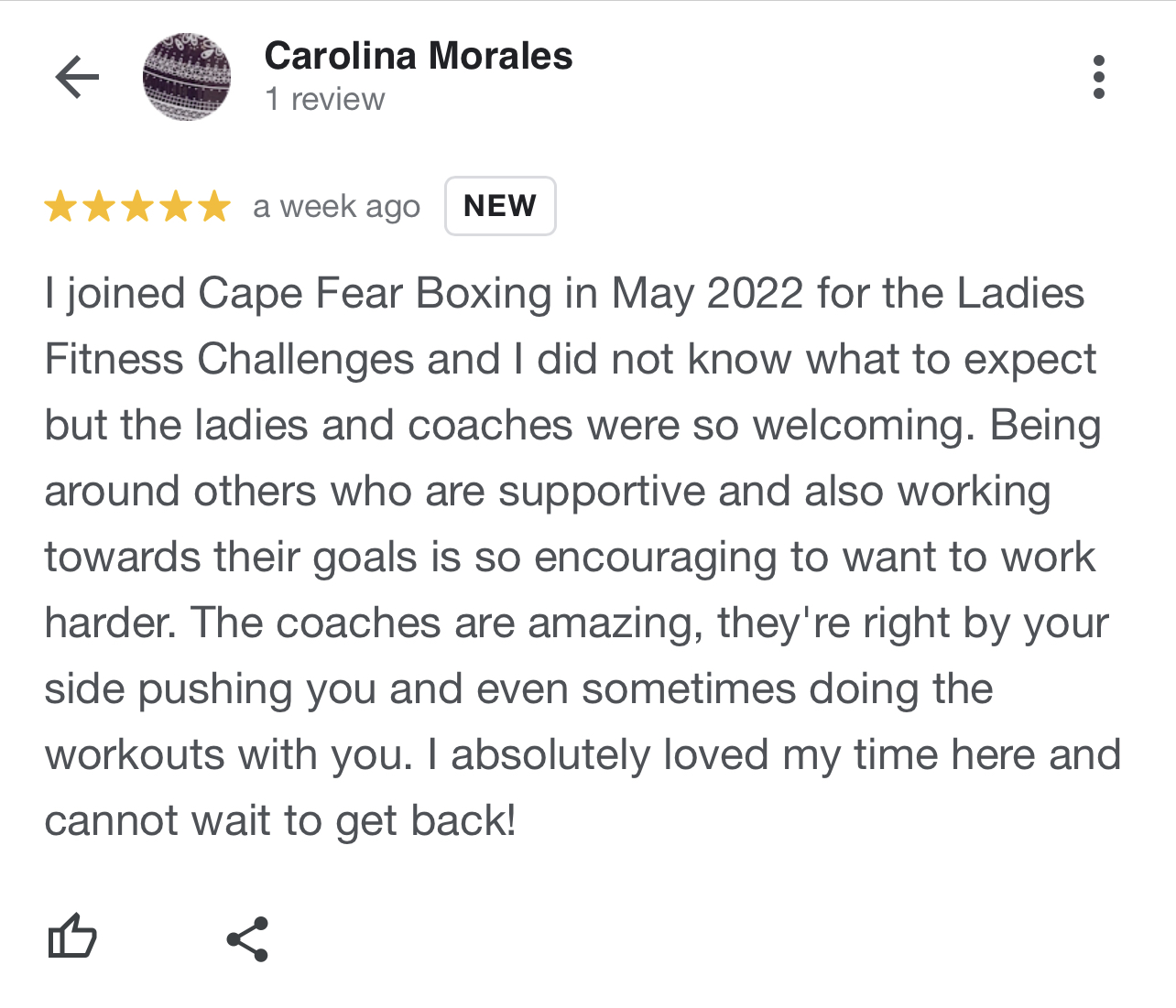Screen dimensions: 1176x1008
Task: Click the third yellow rating star
Action: pyautogui.click(x=137, y=206)
